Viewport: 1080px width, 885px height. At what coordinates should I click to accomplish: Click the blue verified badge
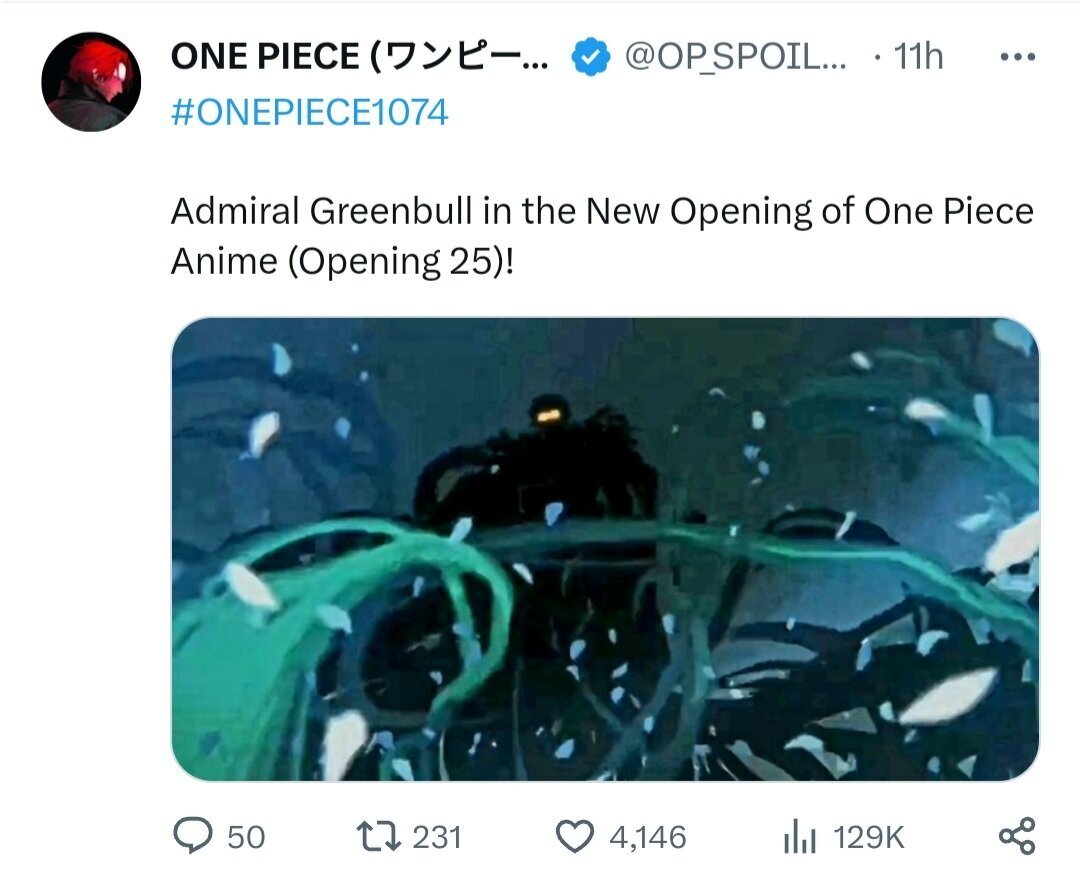click(x=591, y=59)
